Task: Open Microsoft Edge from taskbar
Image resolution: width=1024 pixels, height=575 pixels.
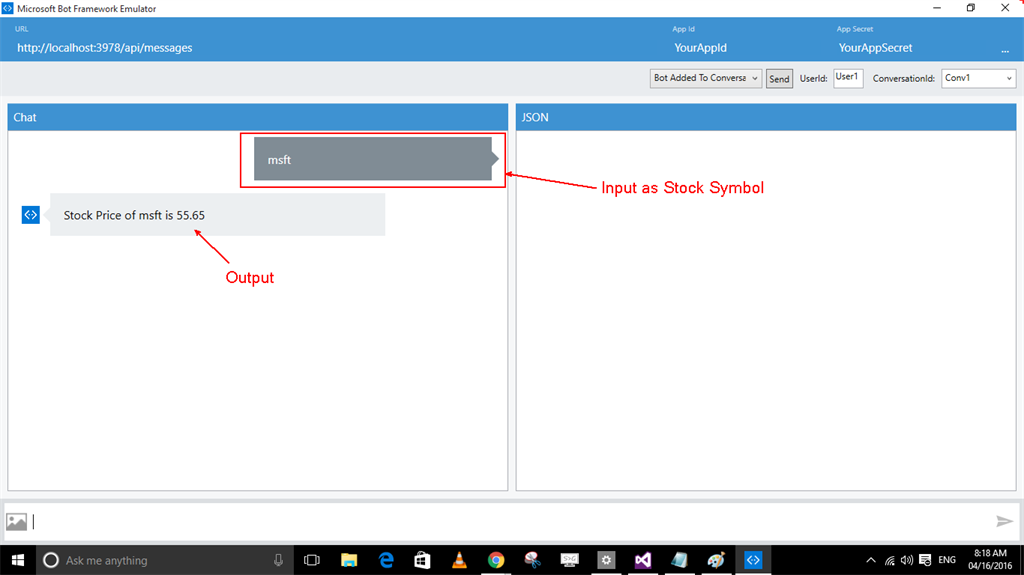Action: [x=386, y=560]
